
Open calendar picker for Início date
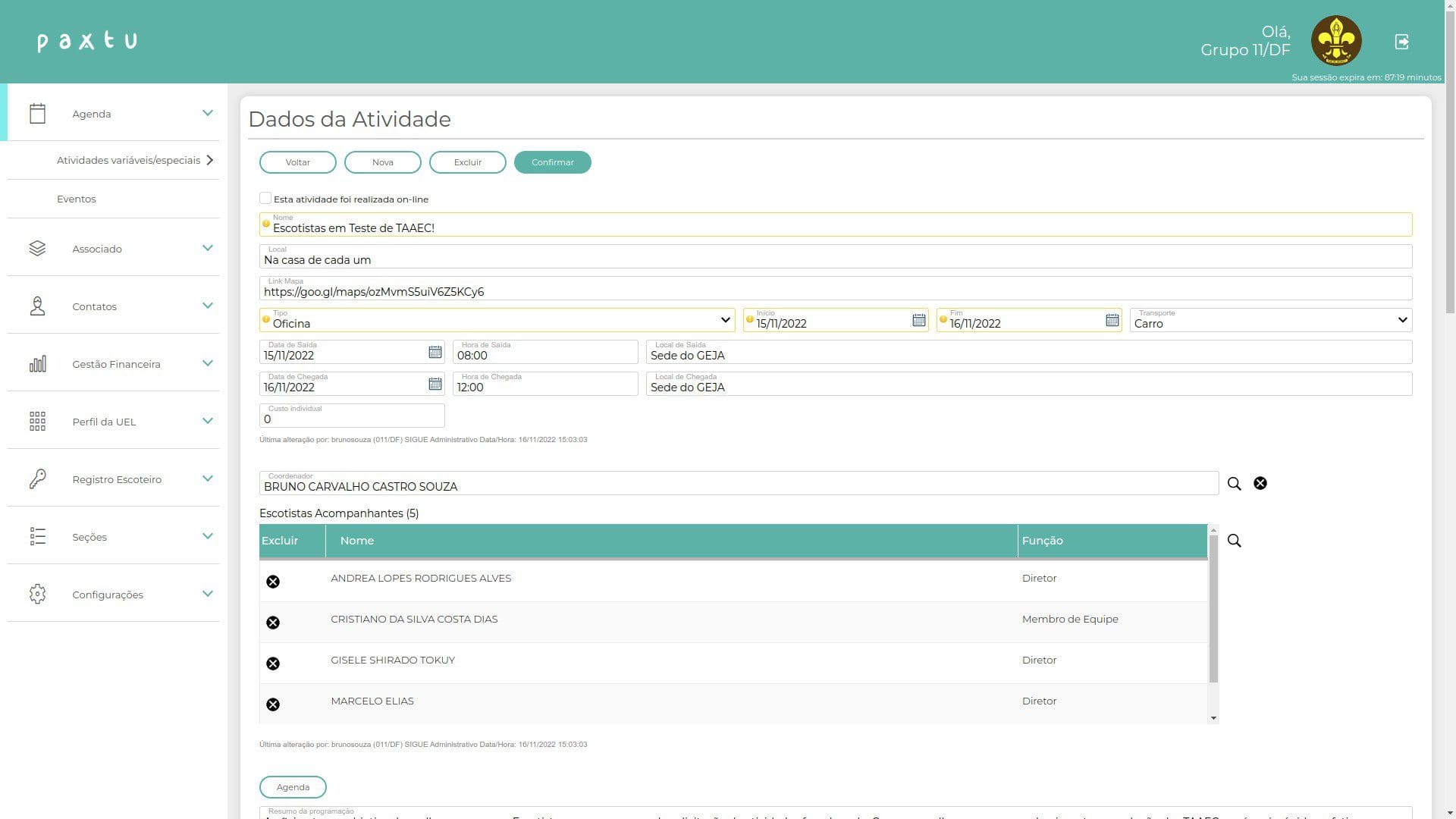(x=918, y=320)
